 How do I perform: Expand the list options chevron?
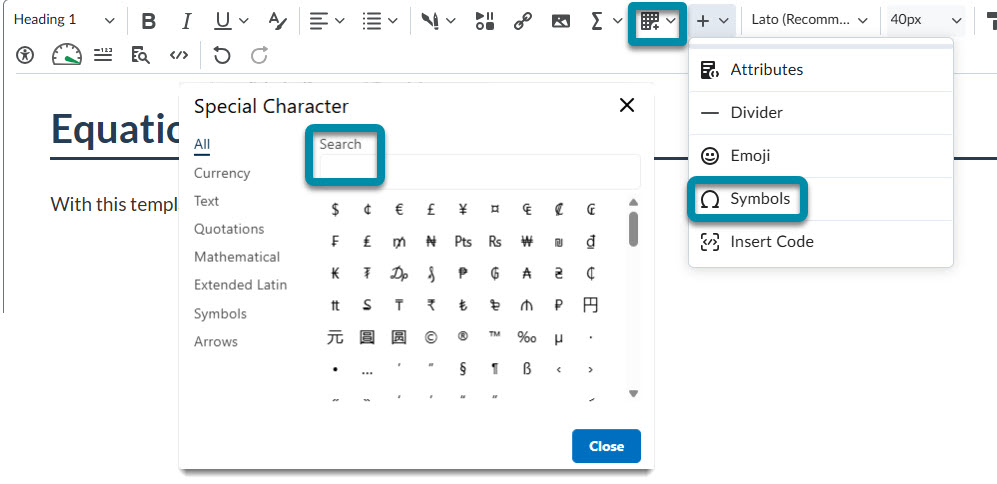click(392, 21)
